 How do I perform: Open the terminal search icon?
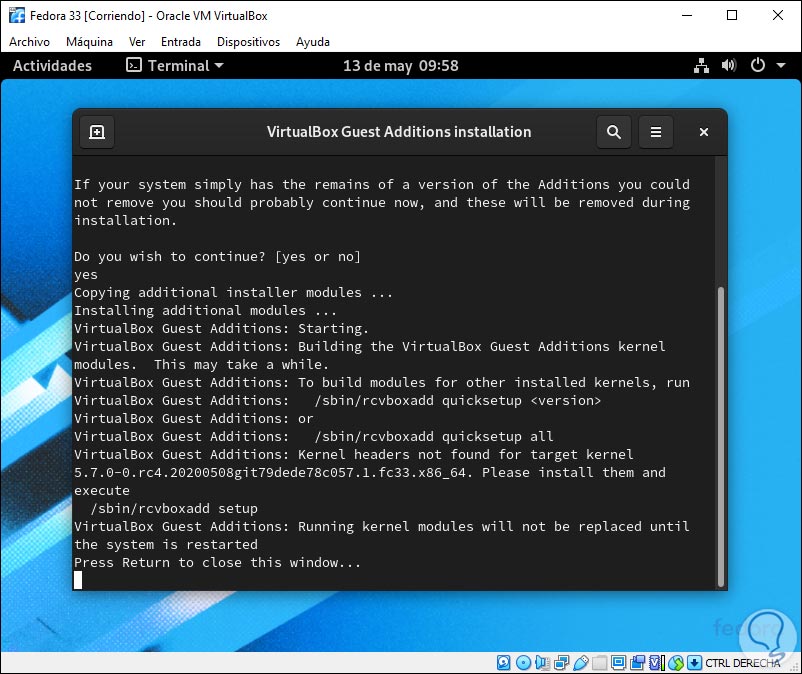(x=613, y=132)
